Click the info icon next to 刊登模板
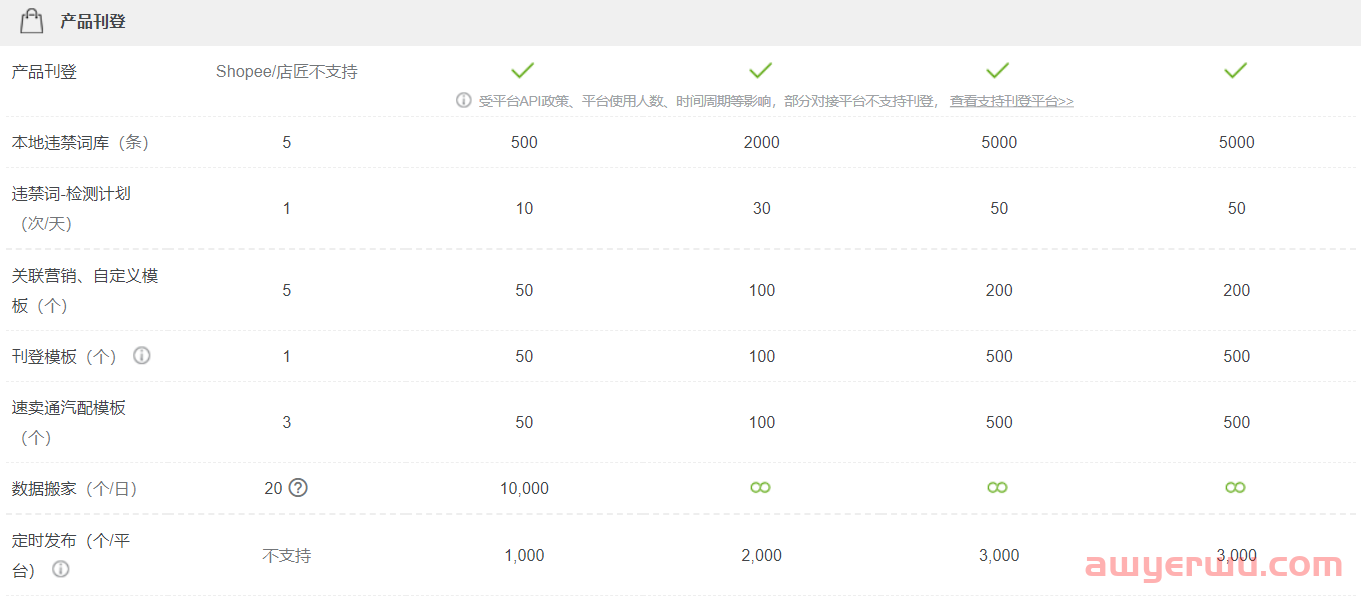Image resolution: width=1361 pixels, height=596 pixels. pos(142,355)
